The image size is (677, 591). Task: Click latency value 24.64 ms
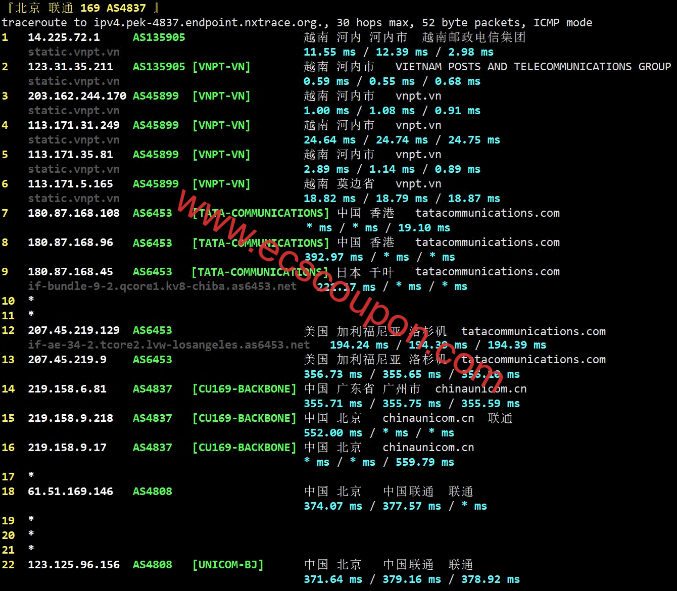(330, 140)
